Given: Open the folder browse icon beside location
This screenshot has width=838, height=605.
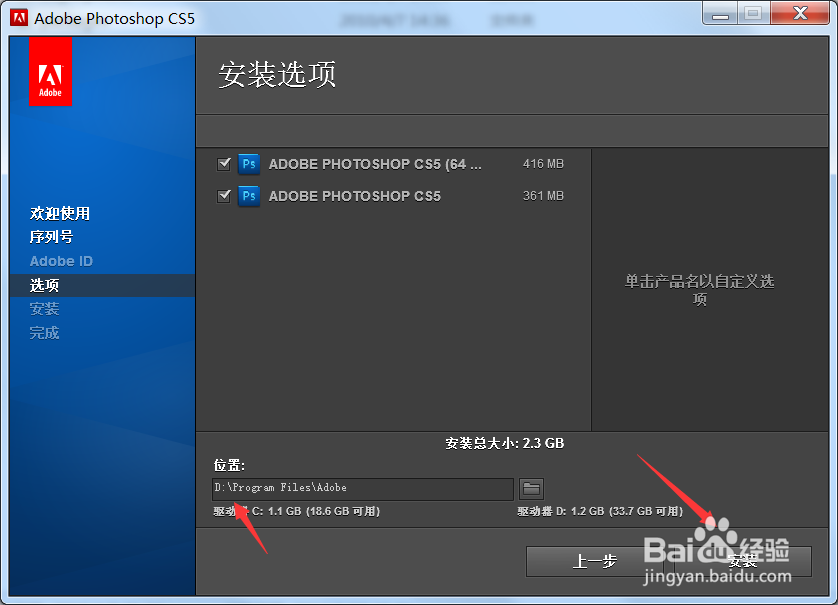Looking at the screenshot, I should tap(531, 488).
